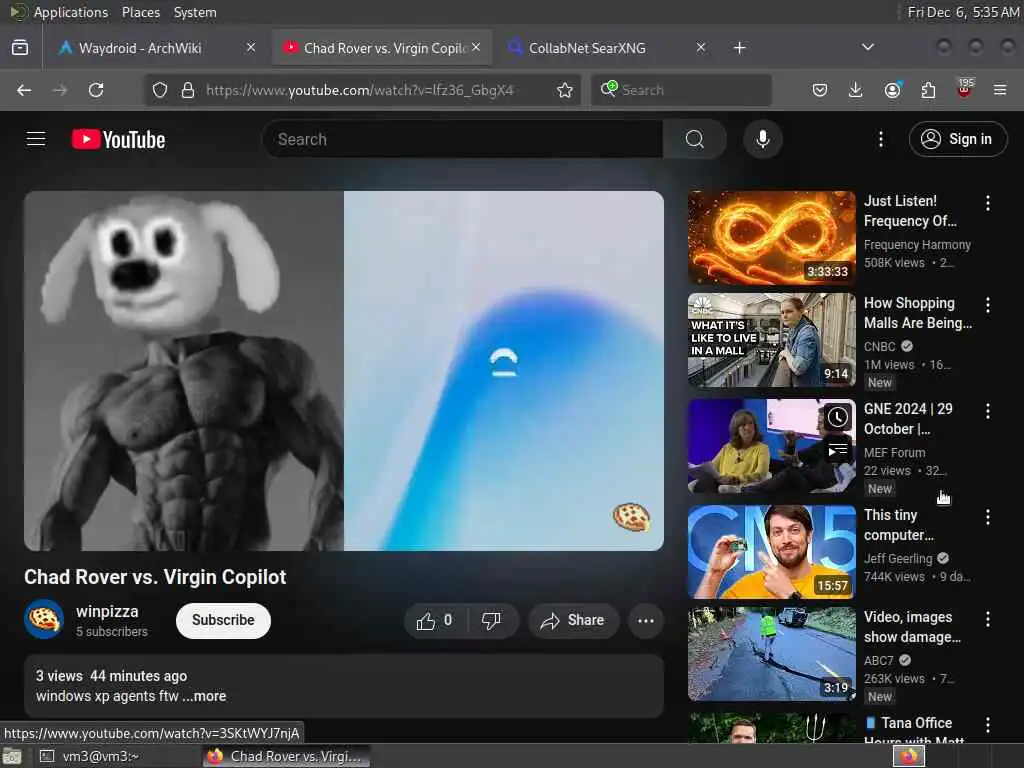The image size is (1024, 768).
Task: Activate voice search microphone
Action: coord(762,139)
